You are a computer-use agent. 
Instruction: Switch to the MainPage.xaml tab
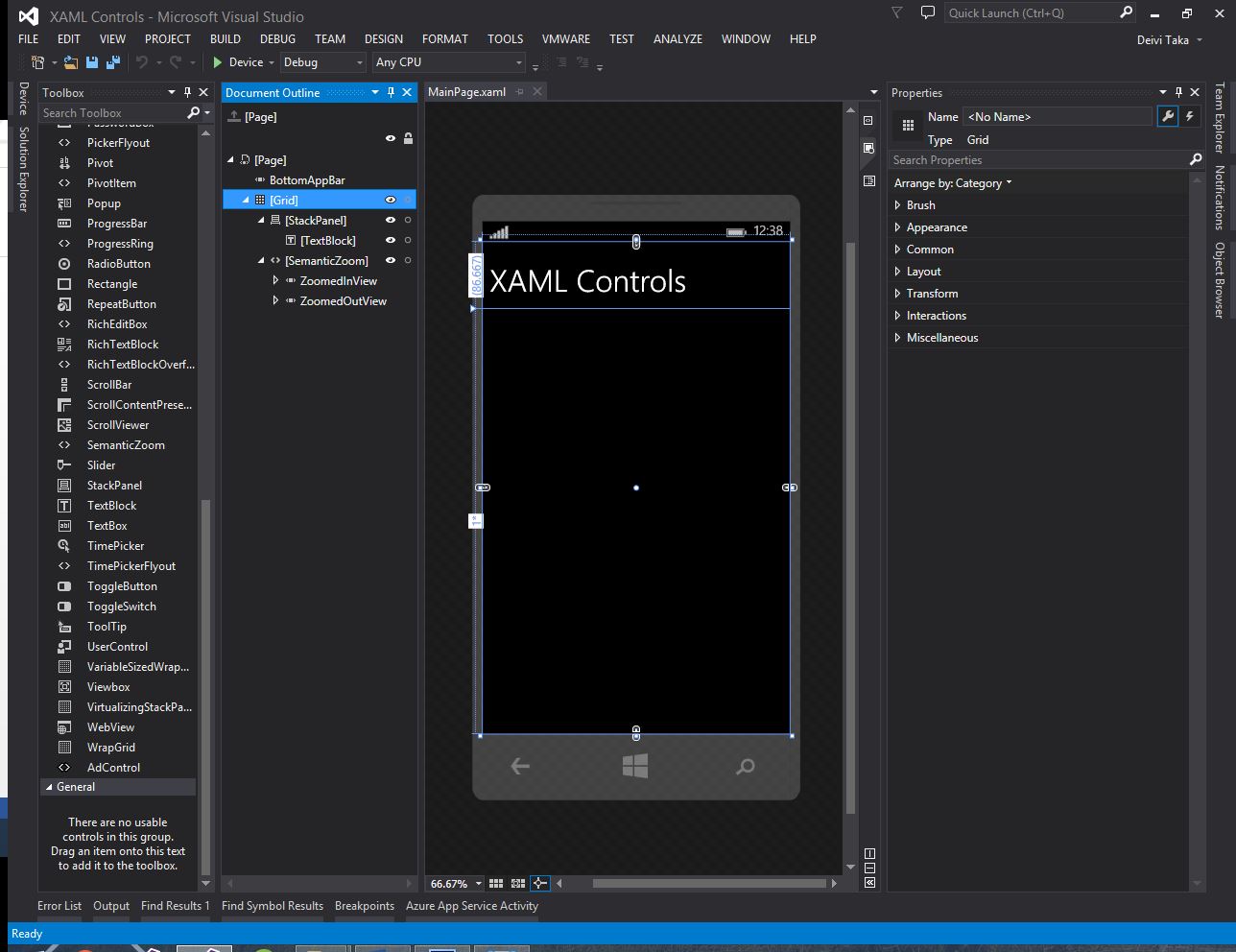[x=466, y=92]
